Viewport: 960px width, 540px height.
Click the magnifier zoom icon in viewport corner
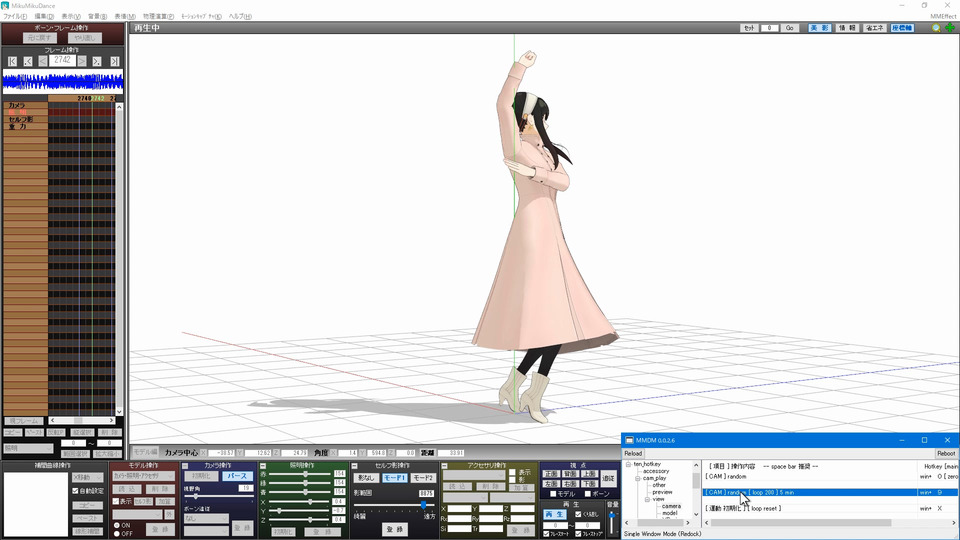point(936,28)
